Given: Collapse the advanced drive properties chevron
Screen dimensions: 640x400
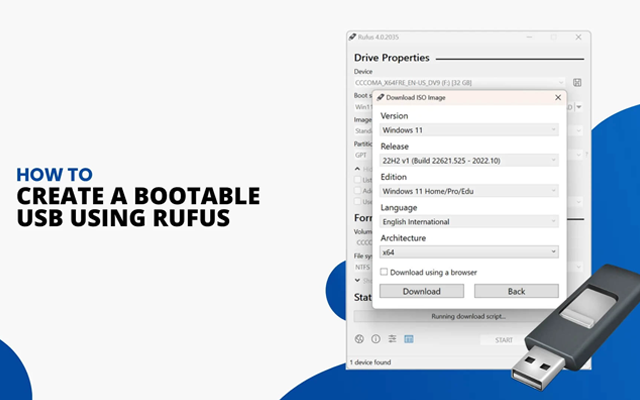Looking at the screenshot, I should tap(357, 168).
